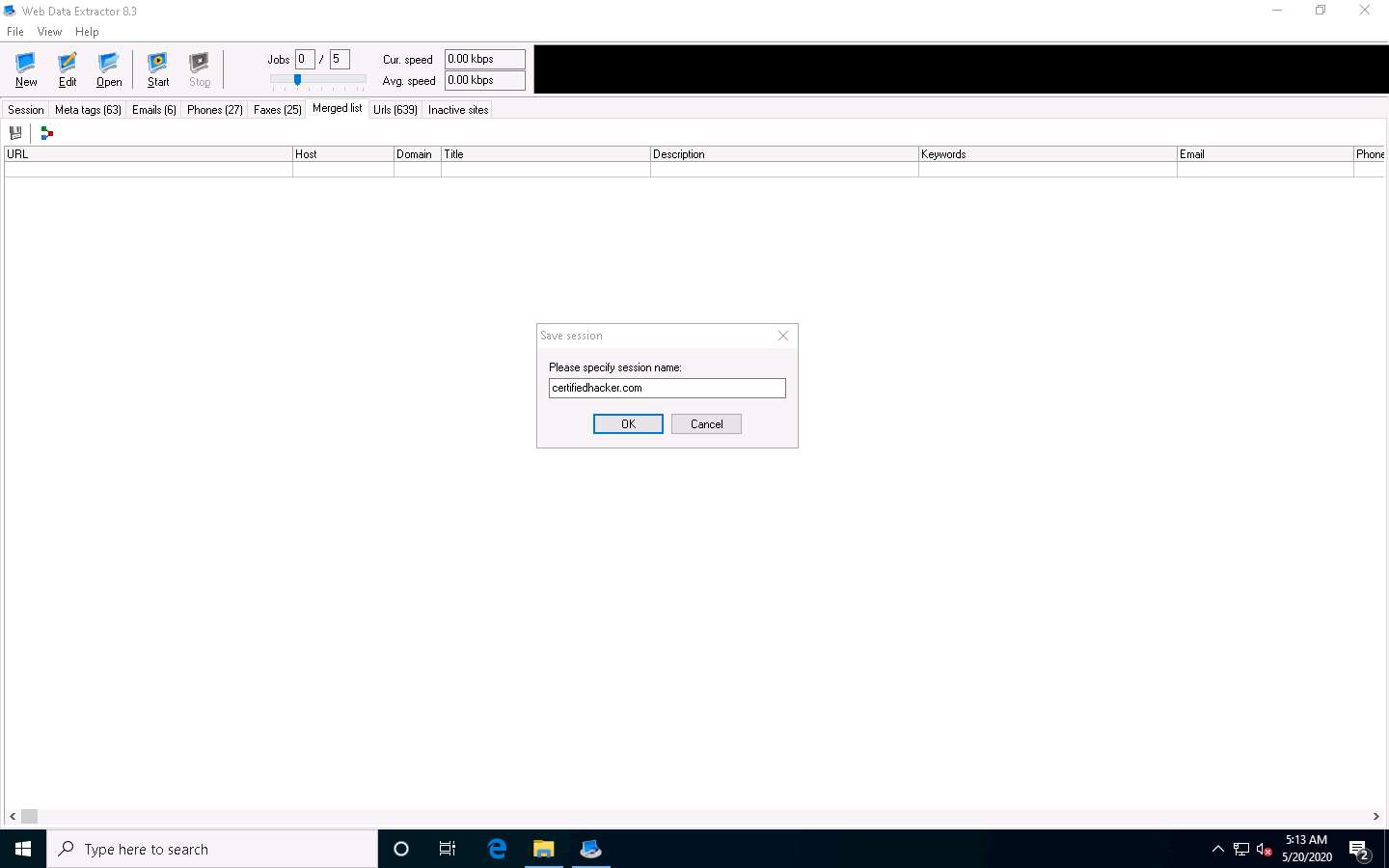Click the Stop extraction icon

(200, 69)
